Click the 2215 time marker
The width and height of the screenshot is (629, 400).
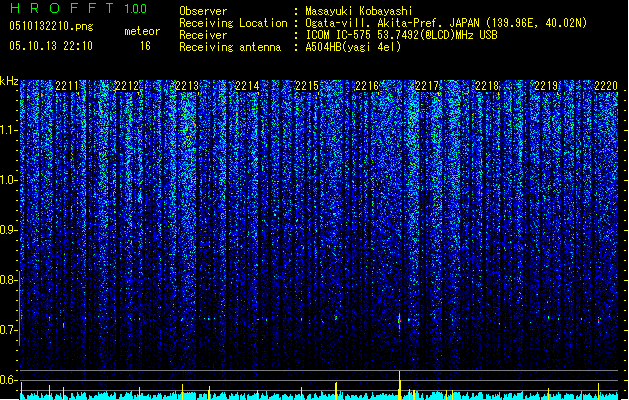coord(307,86)
